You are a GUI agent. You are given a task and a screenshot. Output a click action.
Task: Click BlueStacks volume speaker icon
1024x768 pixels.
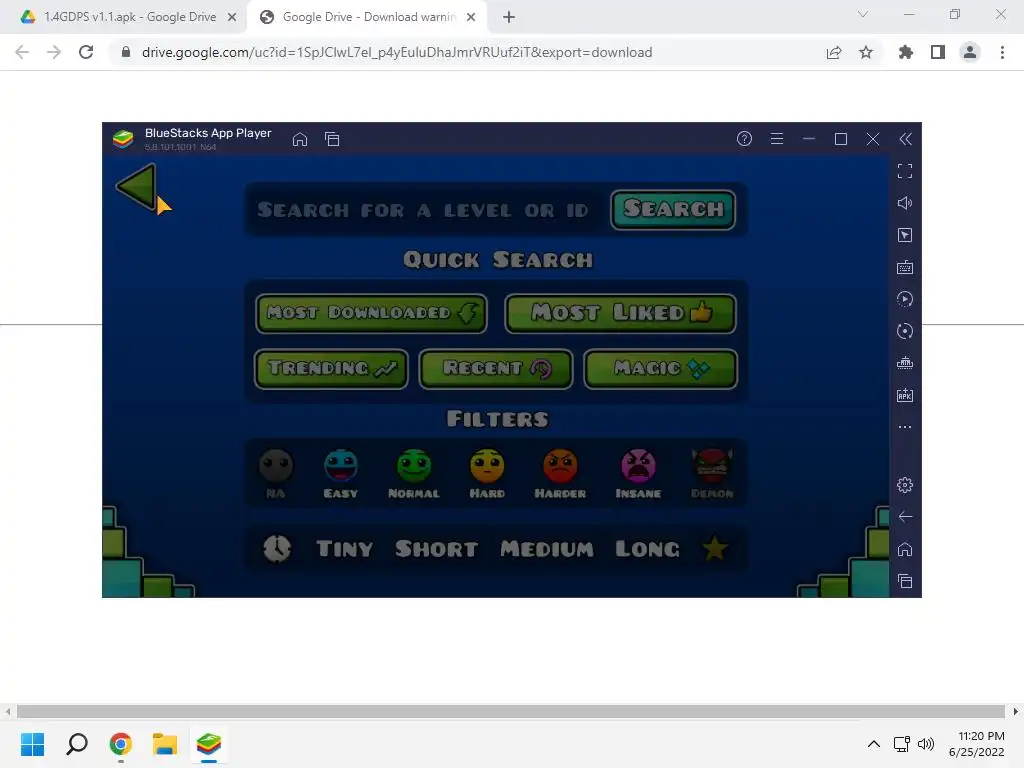905,203
